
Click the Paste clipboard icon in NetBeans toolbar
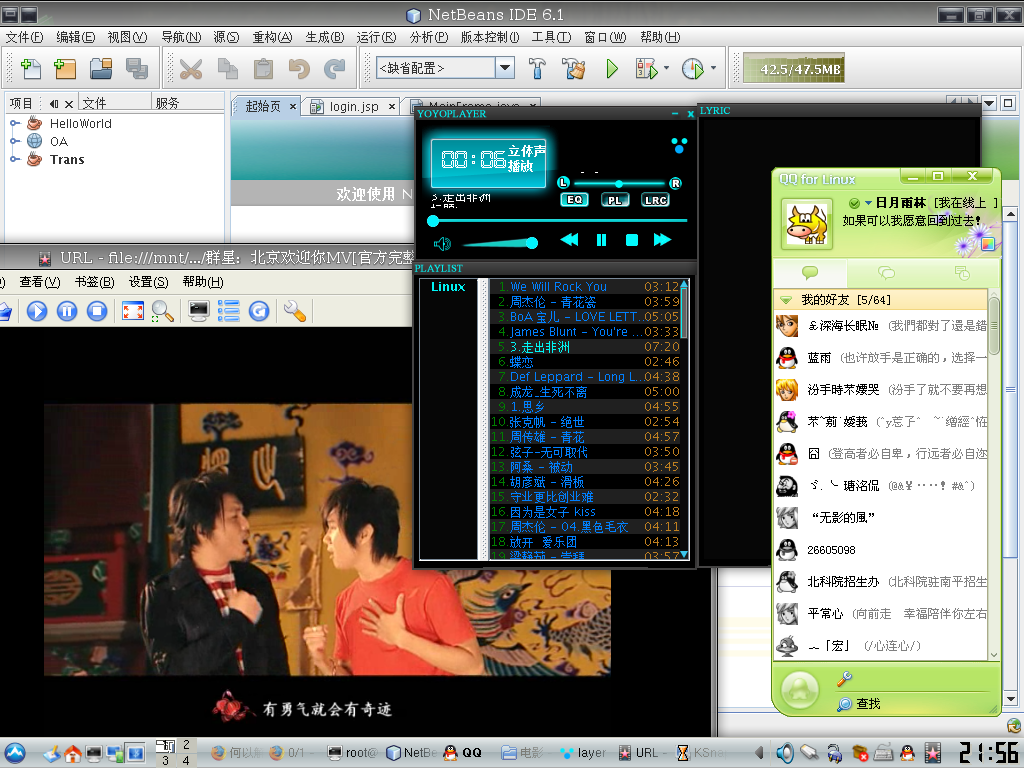coord(263,68)
